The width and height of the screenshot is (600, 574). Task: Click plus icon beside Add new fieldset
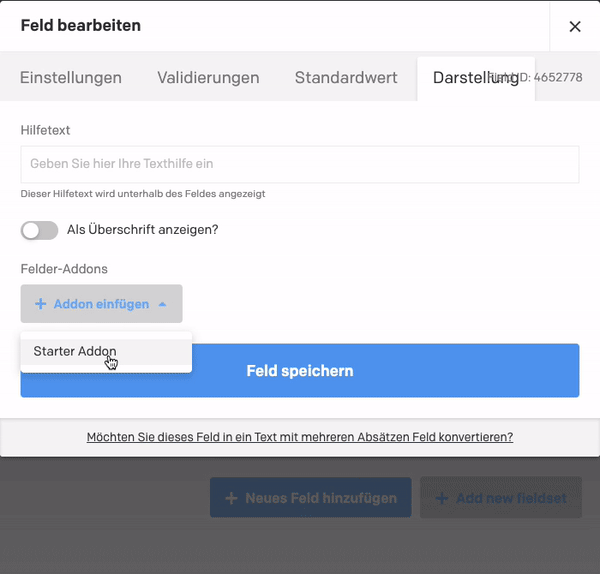click(442, 498)
